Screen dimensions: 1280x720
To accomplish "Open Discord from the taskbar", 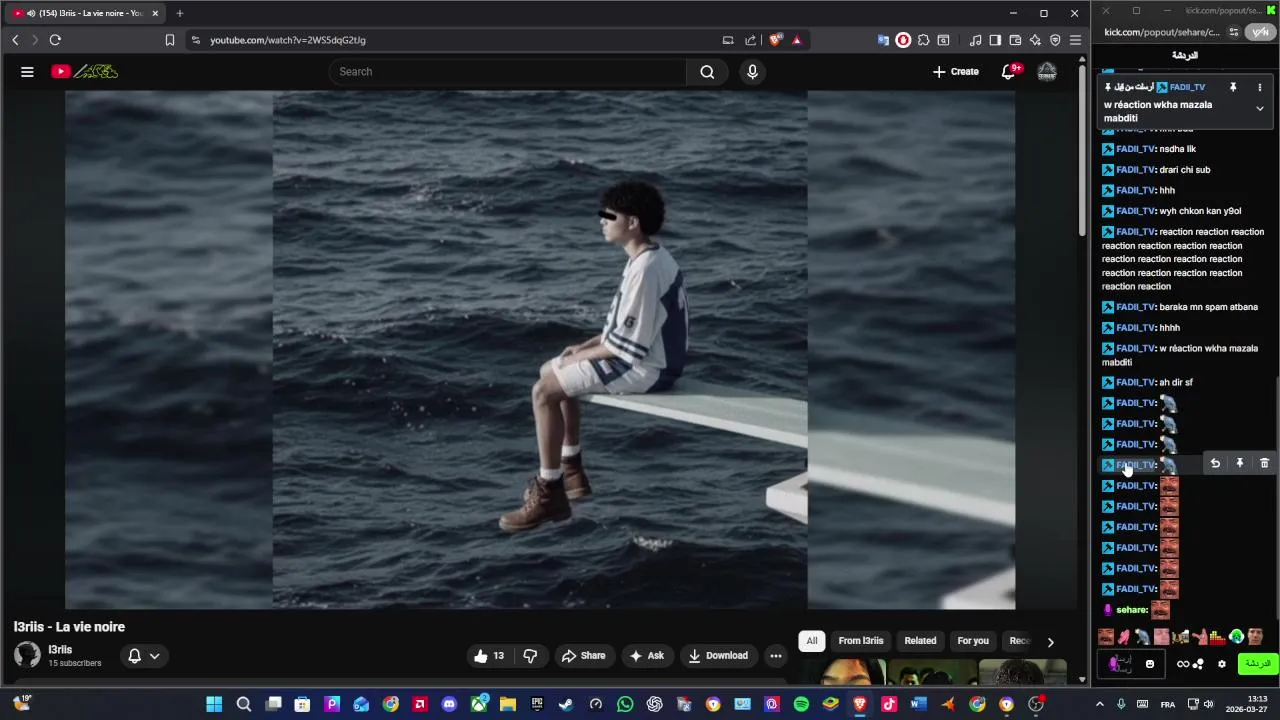I will tap(449, 704).
